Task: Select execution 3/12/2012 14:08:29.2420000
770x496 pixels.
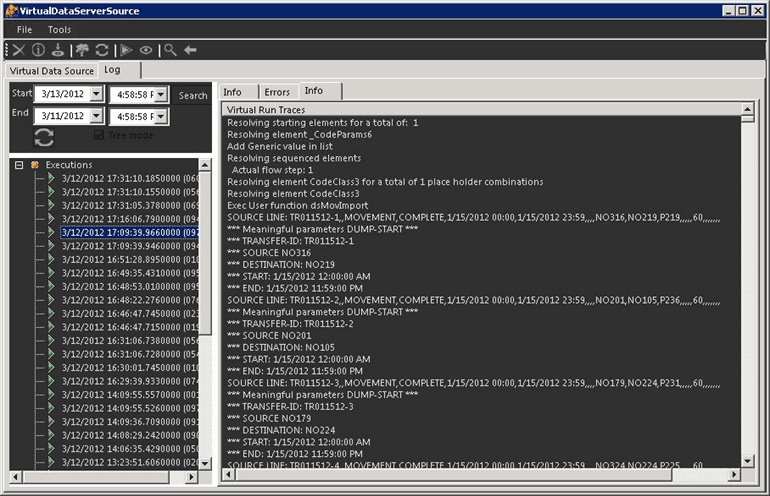Action: [130, 435]
